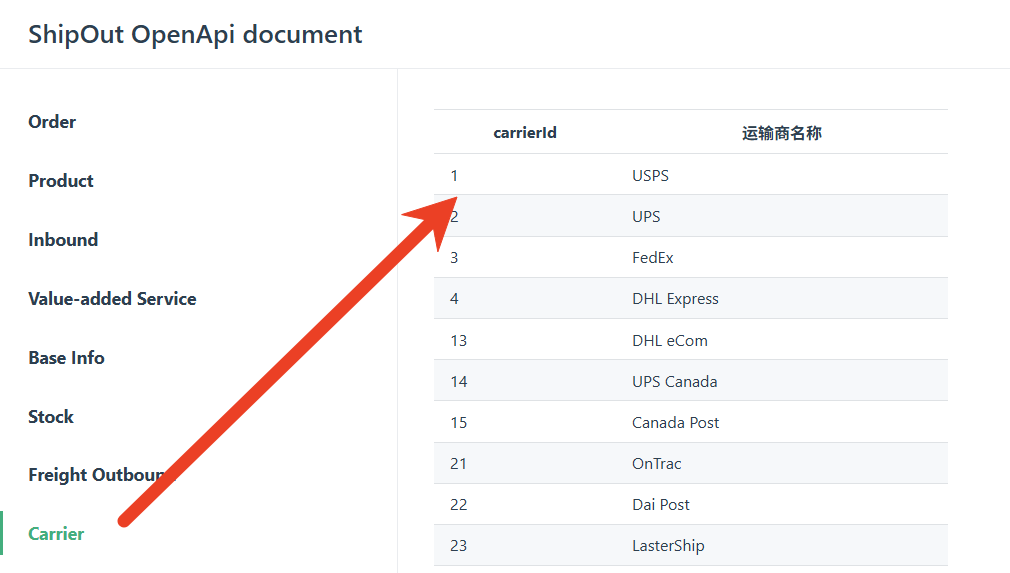Click carrierId value 3 in FedEx row

point(454,258)
